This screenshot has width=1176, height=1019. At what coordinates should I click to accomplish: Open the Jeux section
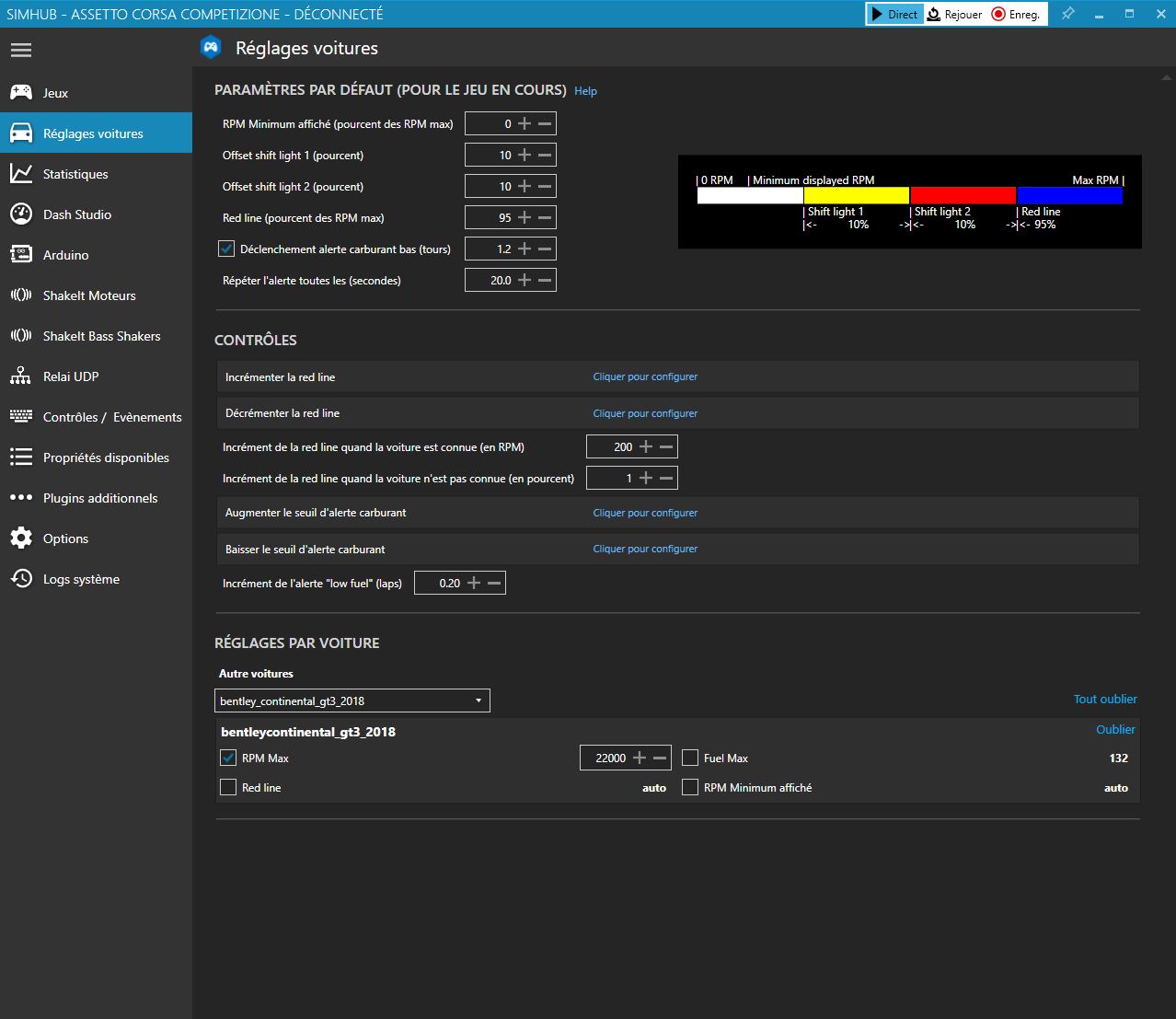(x=96, y=93)
